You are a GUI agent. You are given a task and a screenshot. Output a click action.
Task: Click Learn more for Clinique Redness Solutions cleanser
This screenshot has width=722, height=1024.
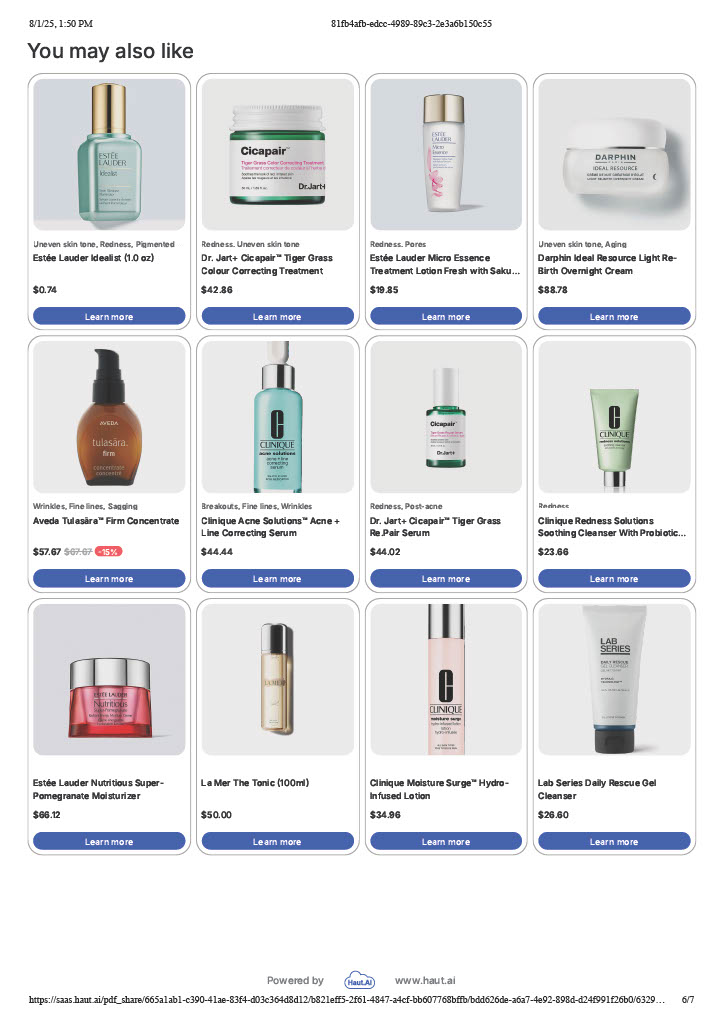614,579
